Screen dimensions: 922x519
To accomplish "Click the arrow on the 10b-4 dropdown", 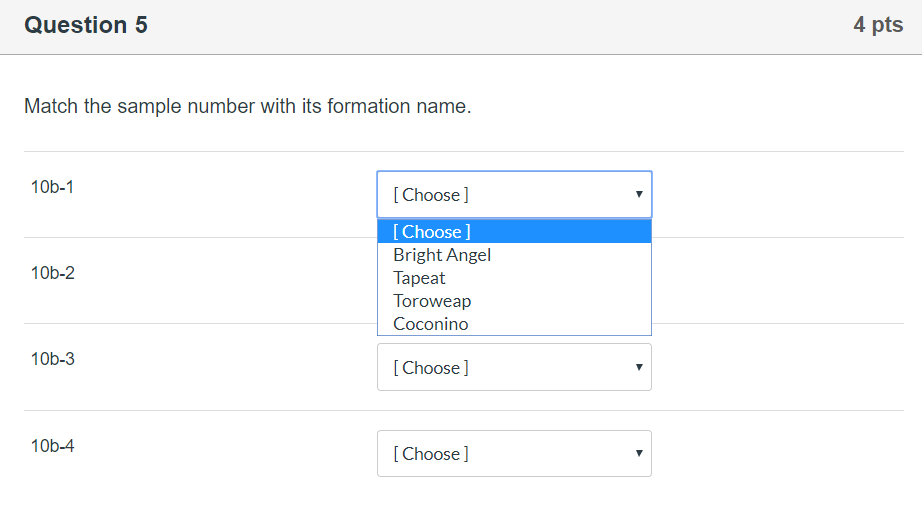I will pyautogui.click(x=639, y=454).
